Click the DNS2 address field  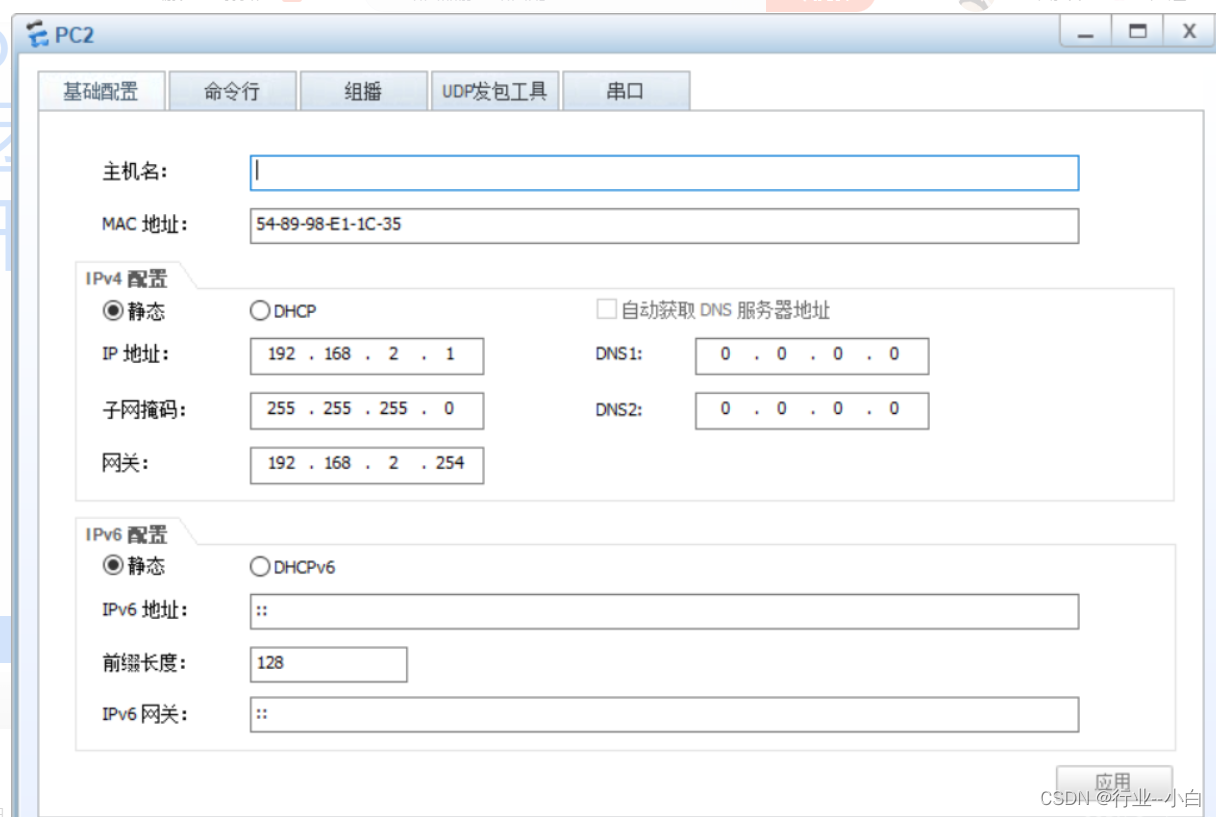tap(812, 410)
